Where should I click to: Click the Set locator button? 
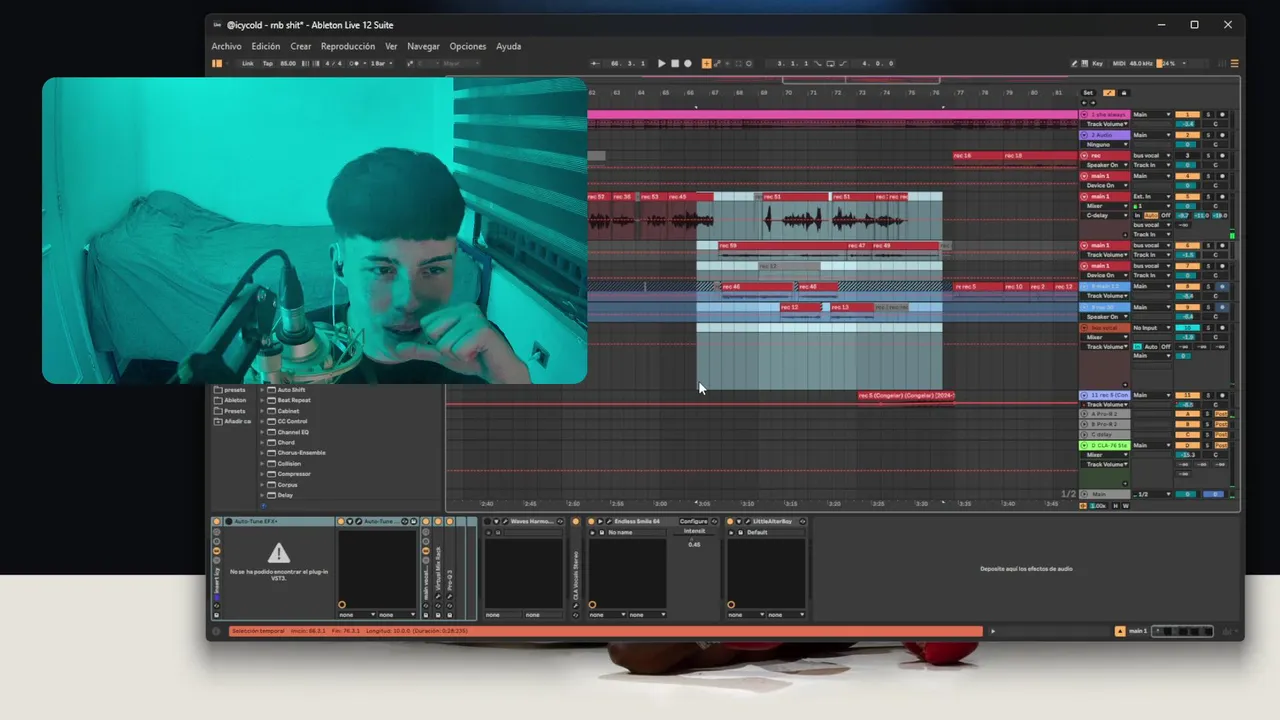(x=1088, y=93)
